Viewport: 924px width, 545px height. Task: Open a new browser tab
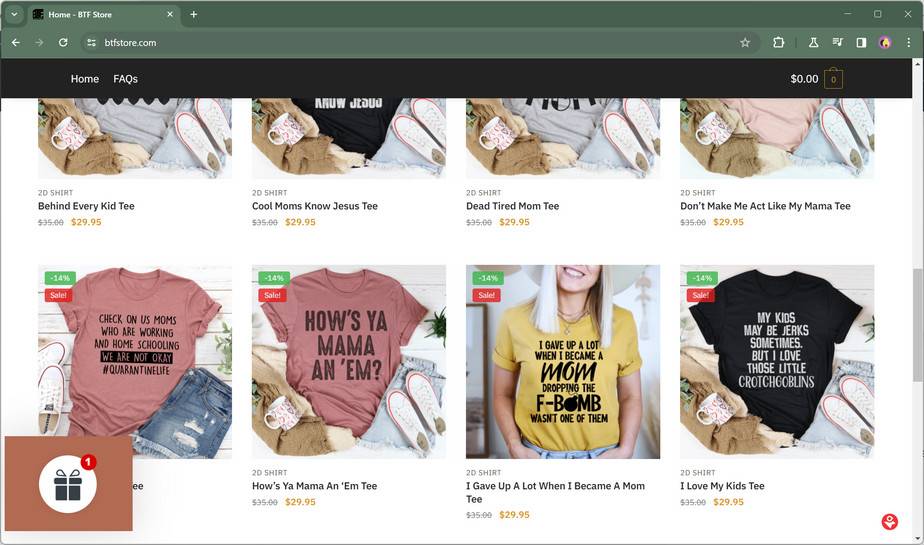pyautogui.click(x=193, y=14)
